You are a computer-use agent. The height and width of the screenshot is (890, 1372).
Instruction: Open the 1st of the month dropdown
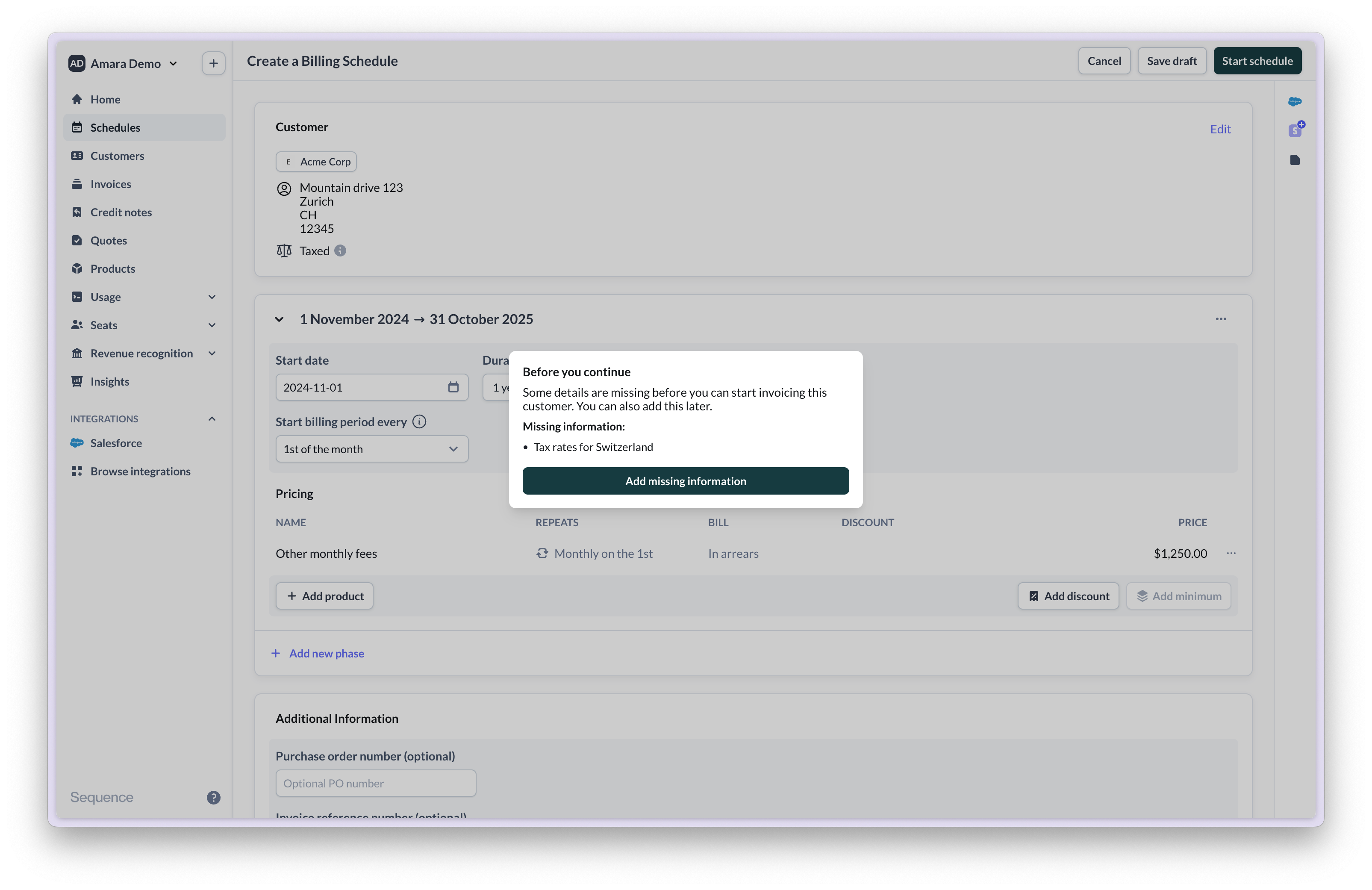(x=372, y=449)
